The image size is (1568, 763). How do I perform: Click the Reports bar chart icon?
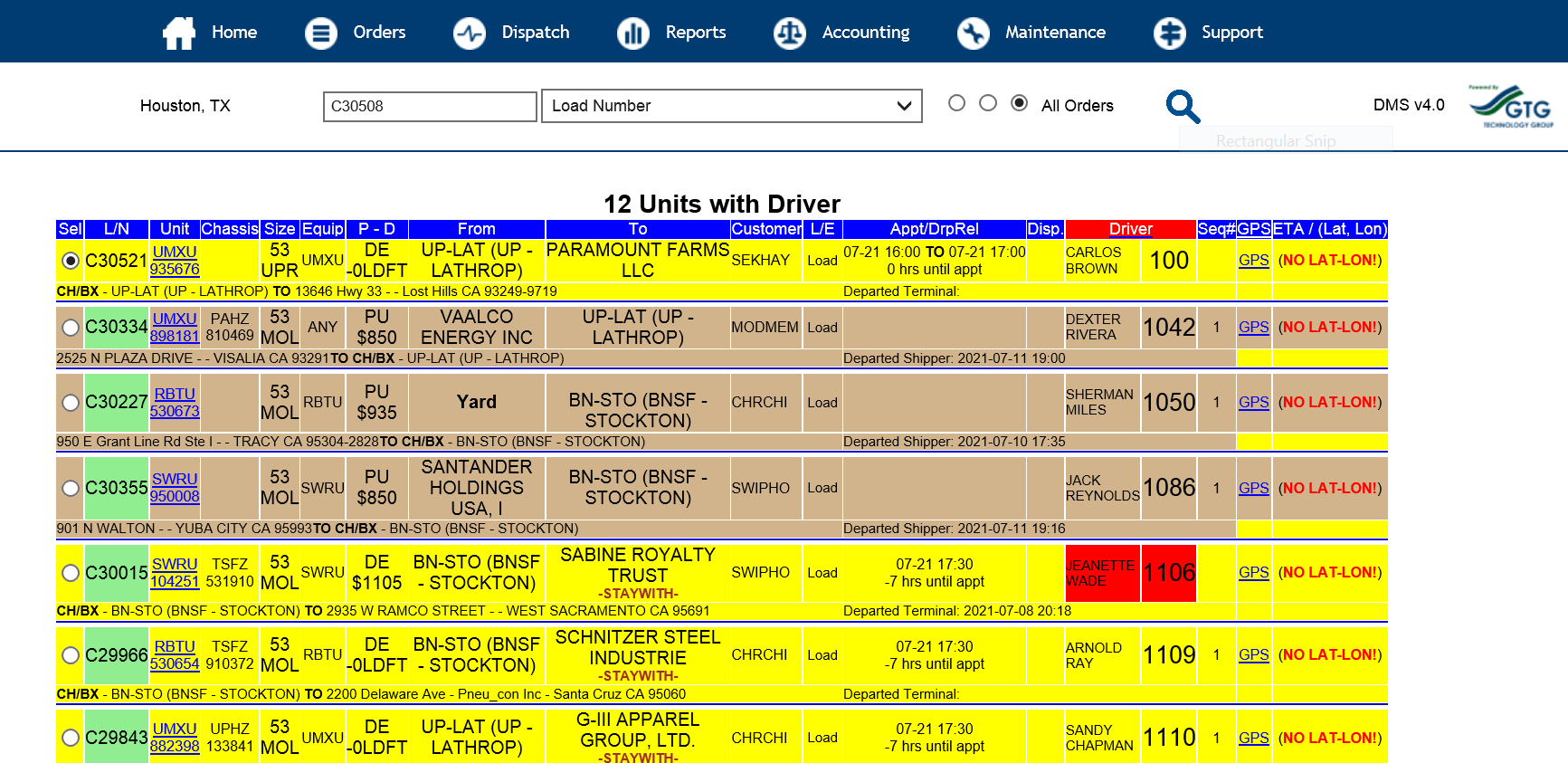pyautogui.click(x=633, y=33)
